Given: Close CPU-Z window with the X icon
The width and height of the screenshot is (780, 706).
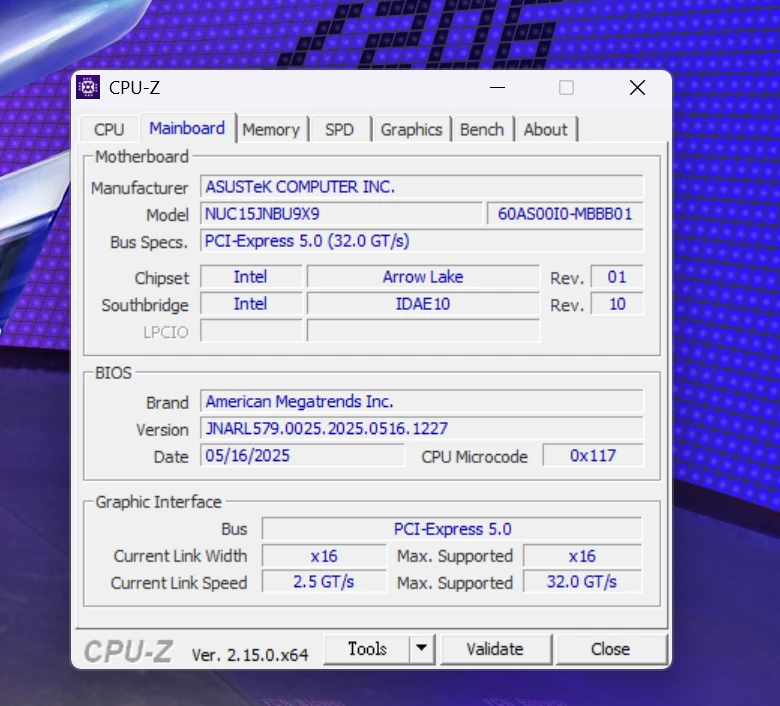Looking at the screenshot, I should pyautogui.click(x=637, y=88).
